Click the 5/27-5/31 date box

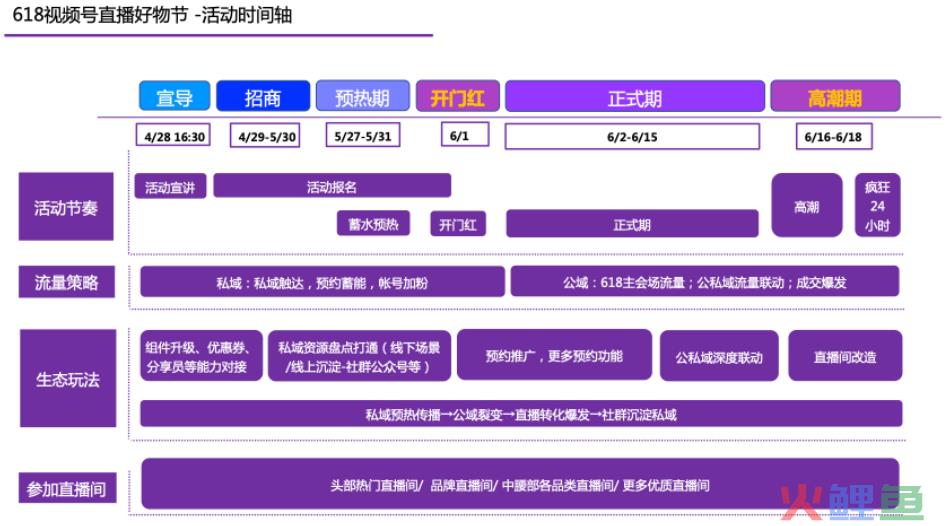tap(363, 135)
